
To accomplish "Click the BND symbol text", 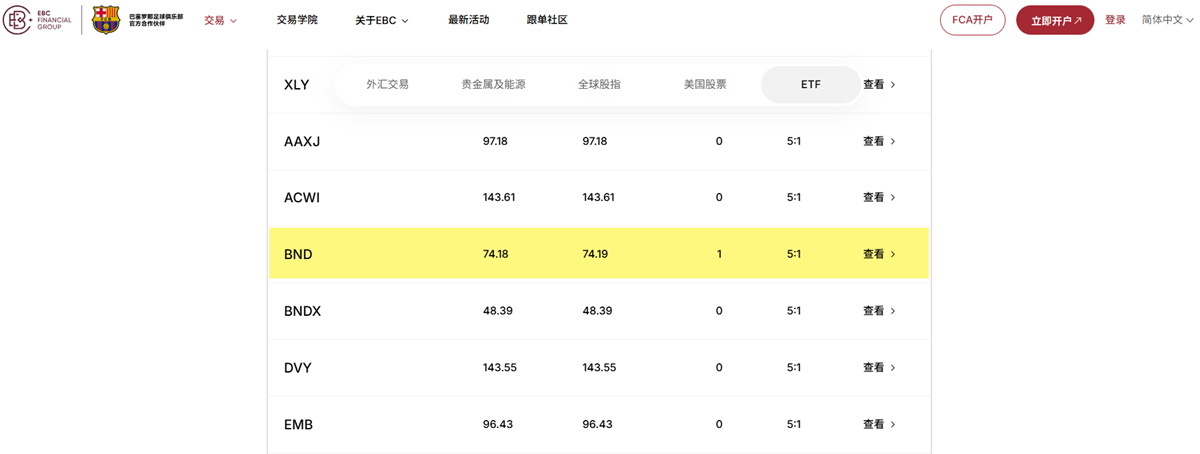I will [298, 254].
